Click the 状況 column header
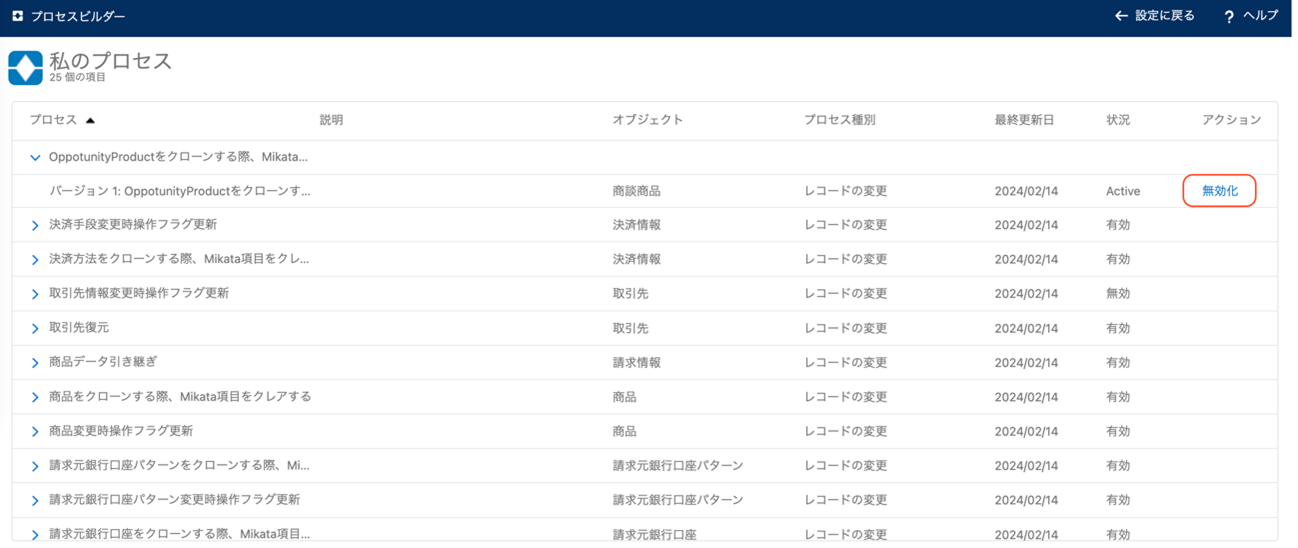The width and height of the screenshot is (1298, 548). coord(1118,120)
